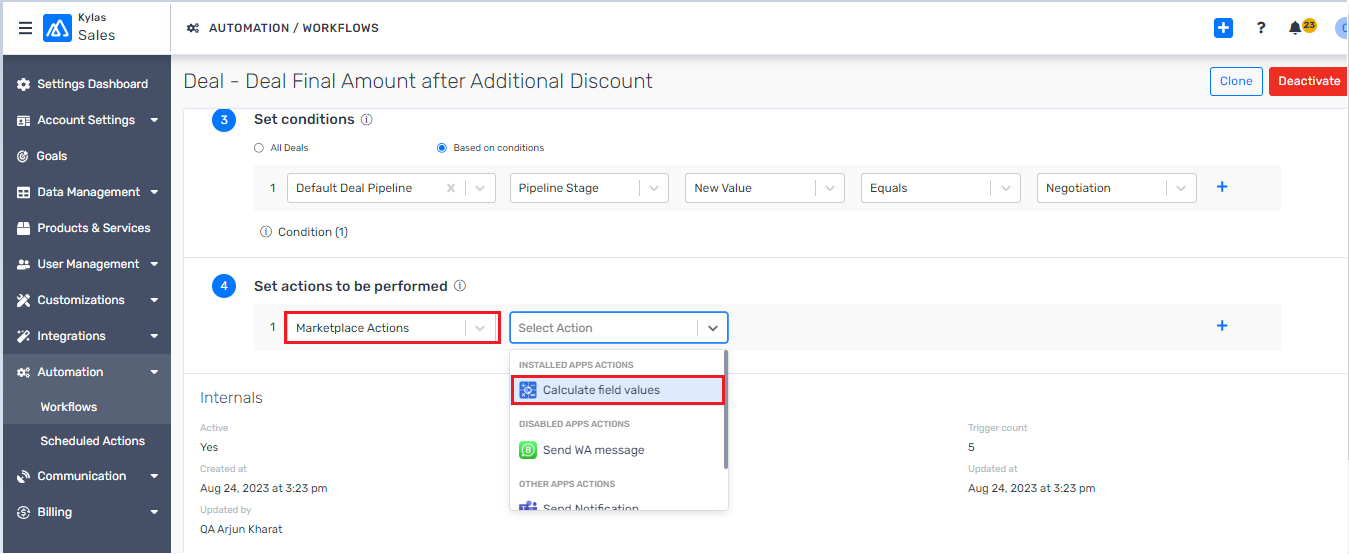Click the action dropdown list scrollbar
This screenshot has height=554, width=1349.
(726, 410)
